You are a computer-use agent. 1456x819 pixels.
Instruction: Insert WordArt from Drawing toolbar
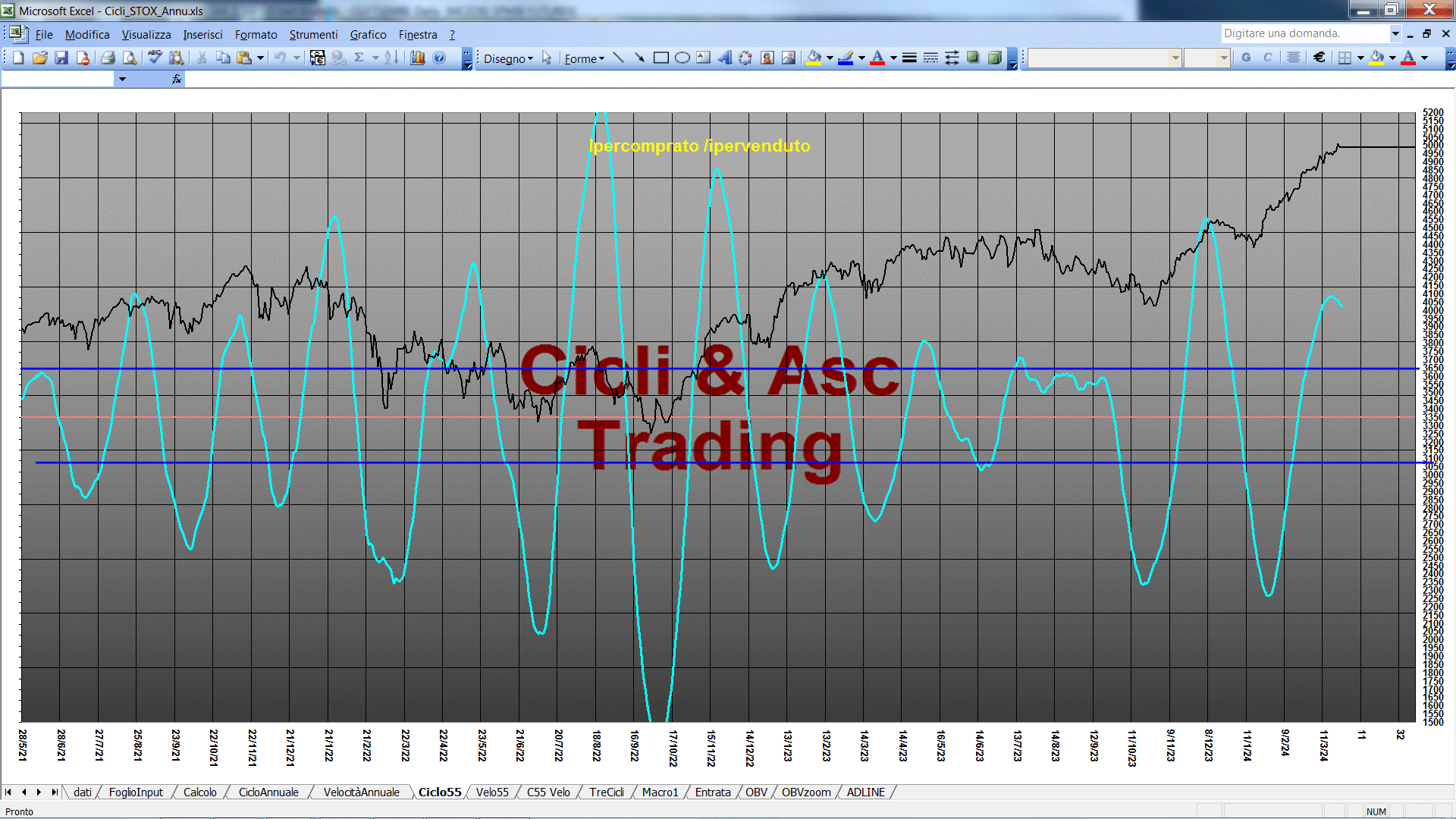[724, 58]
